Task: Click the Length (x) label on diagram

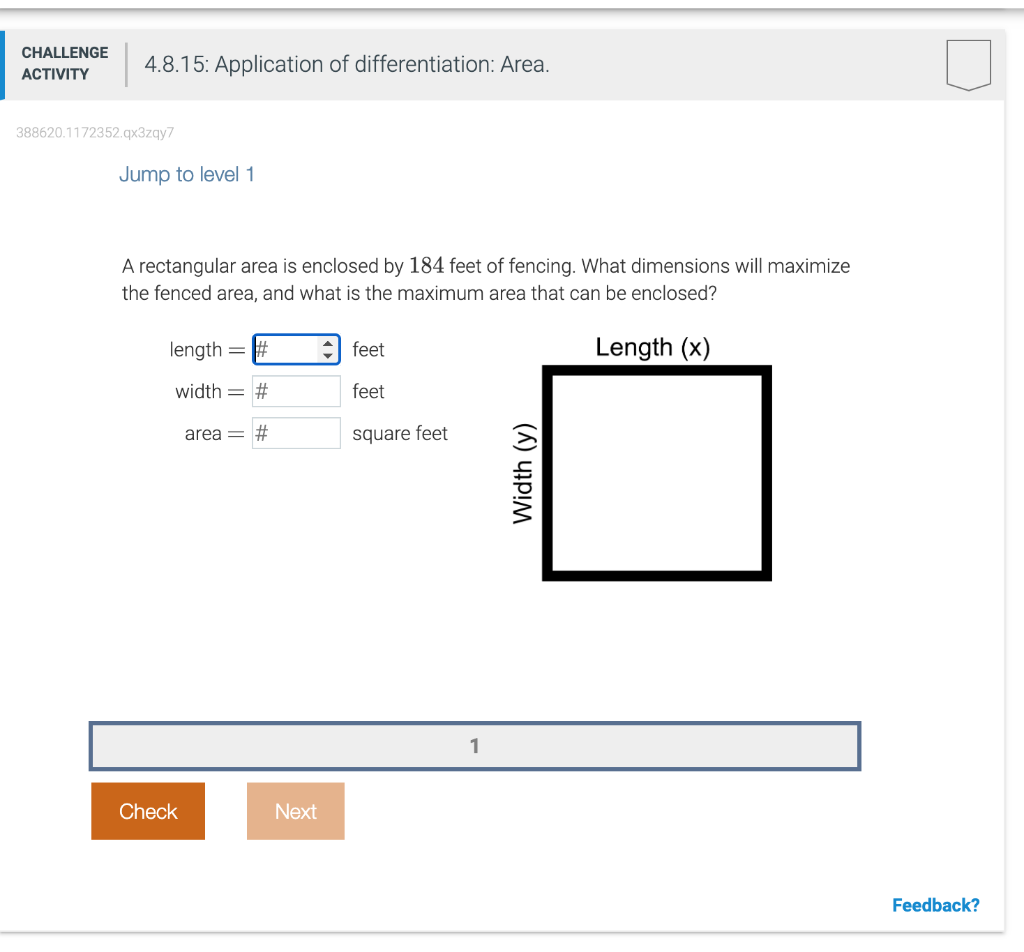Action: click(x=652, y=347)
